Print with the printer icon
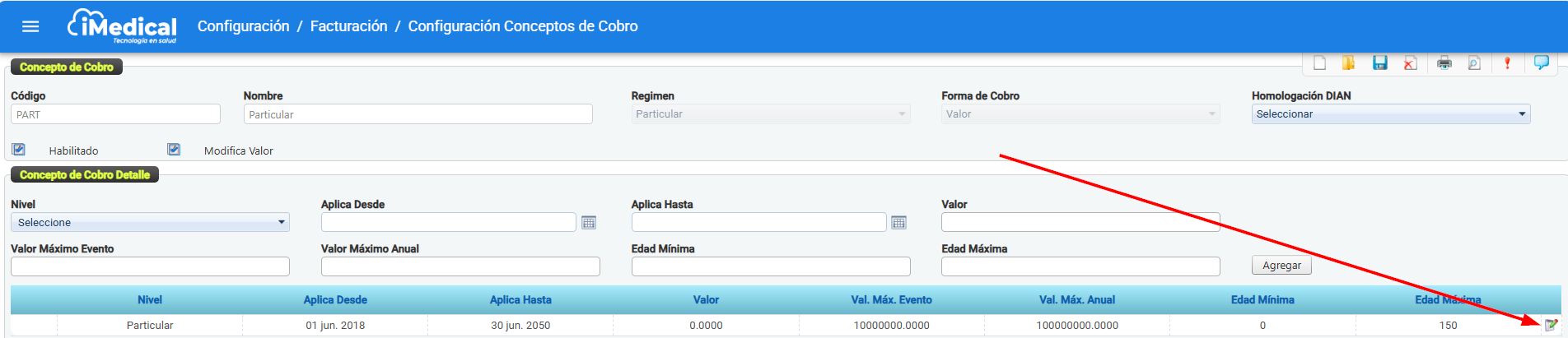Screen dimensions: 1568x338 (x=1444, y=63)
